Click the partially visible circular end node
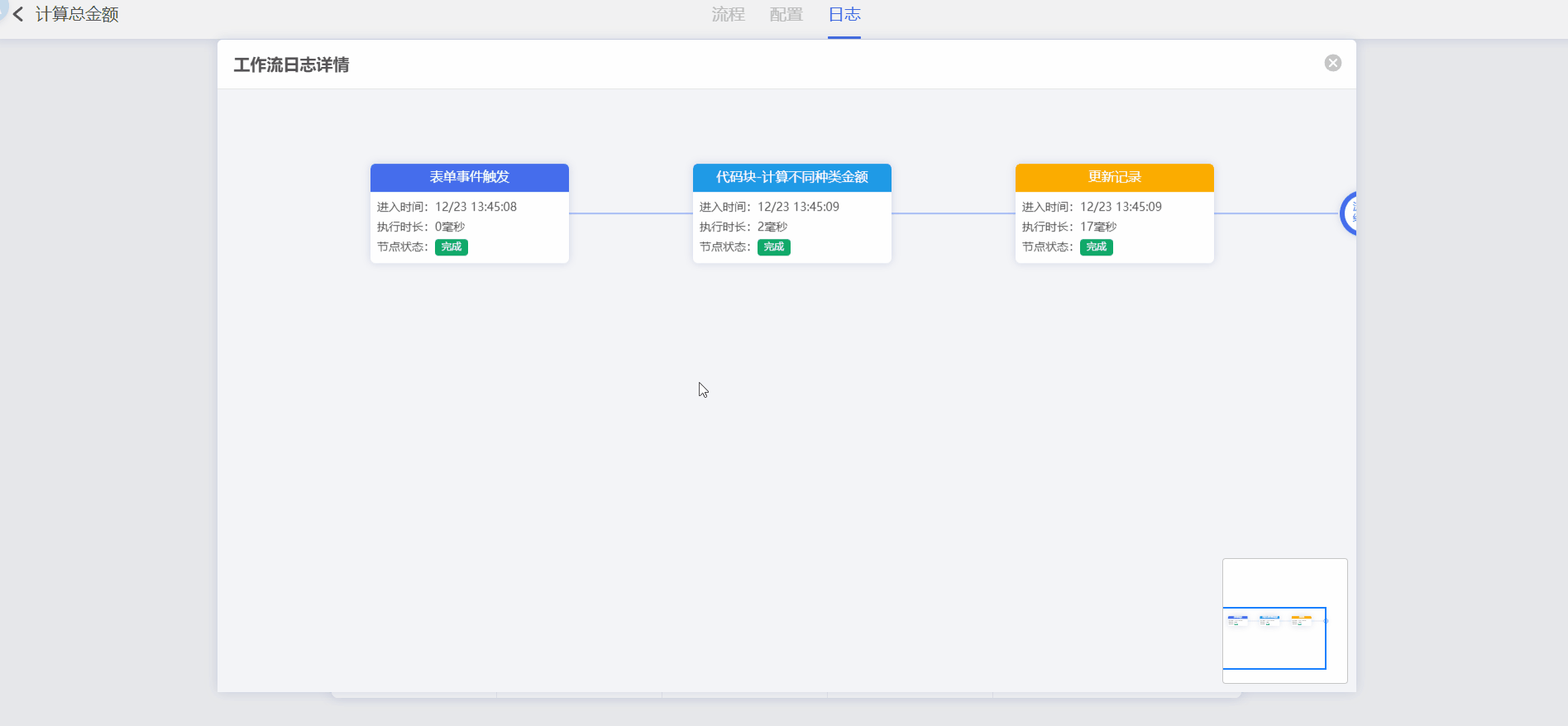This screenshot has width=1568, height=726. pyautogui.click(x=1349, y=213)
